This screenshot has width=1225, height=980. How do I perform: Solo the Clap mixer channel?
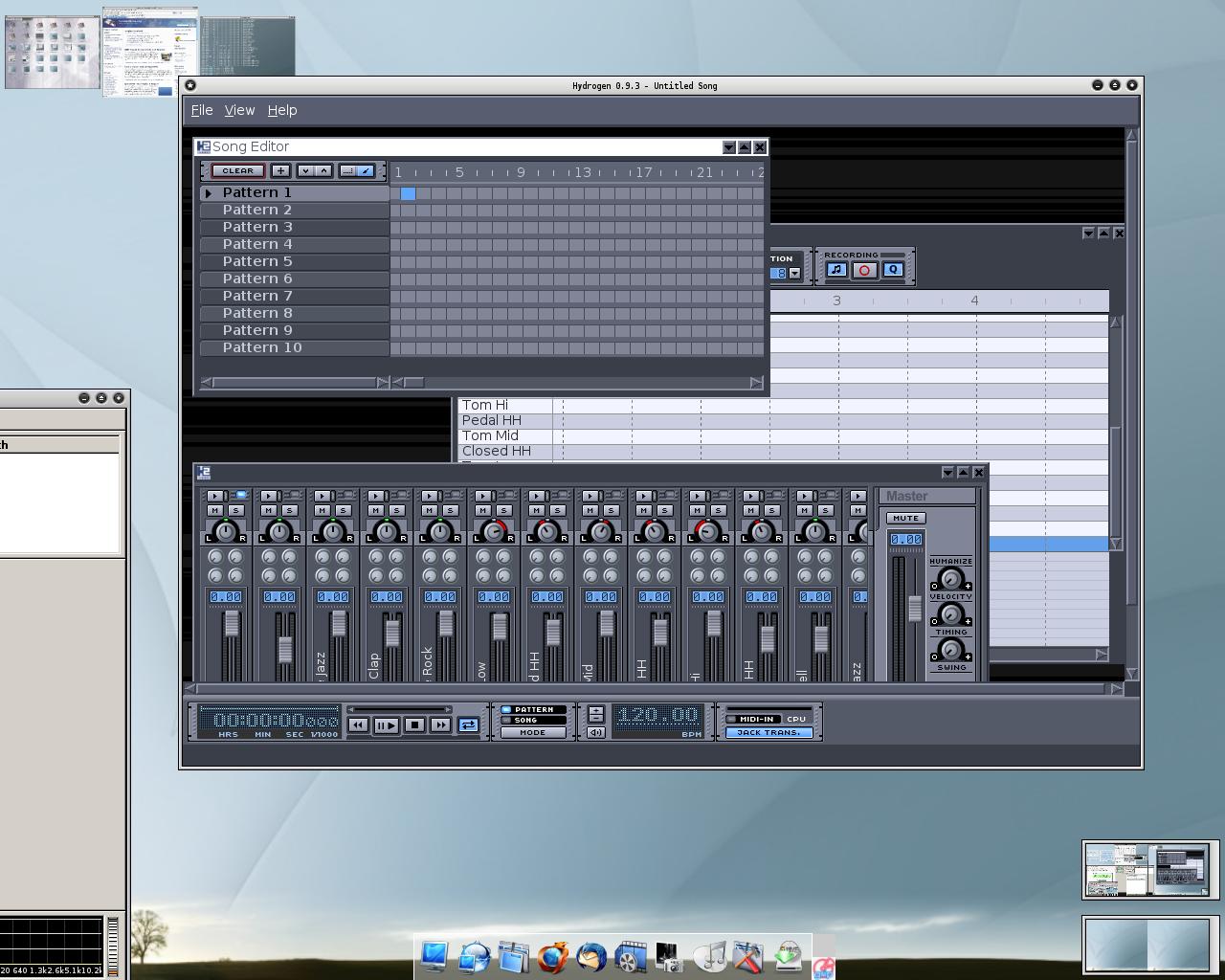[396, 510]
